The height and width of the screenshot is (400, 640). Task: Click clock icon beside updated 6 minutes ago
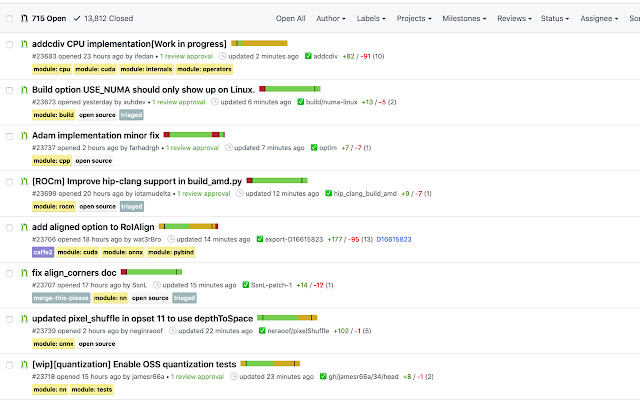tap(215, 102)
